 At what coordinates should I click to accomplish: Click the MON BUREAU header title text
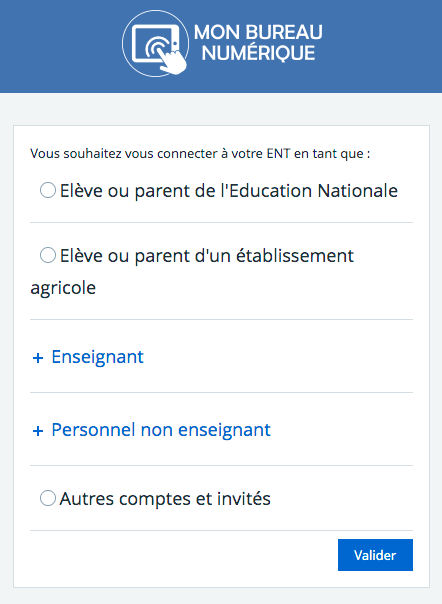pos(258,32)
